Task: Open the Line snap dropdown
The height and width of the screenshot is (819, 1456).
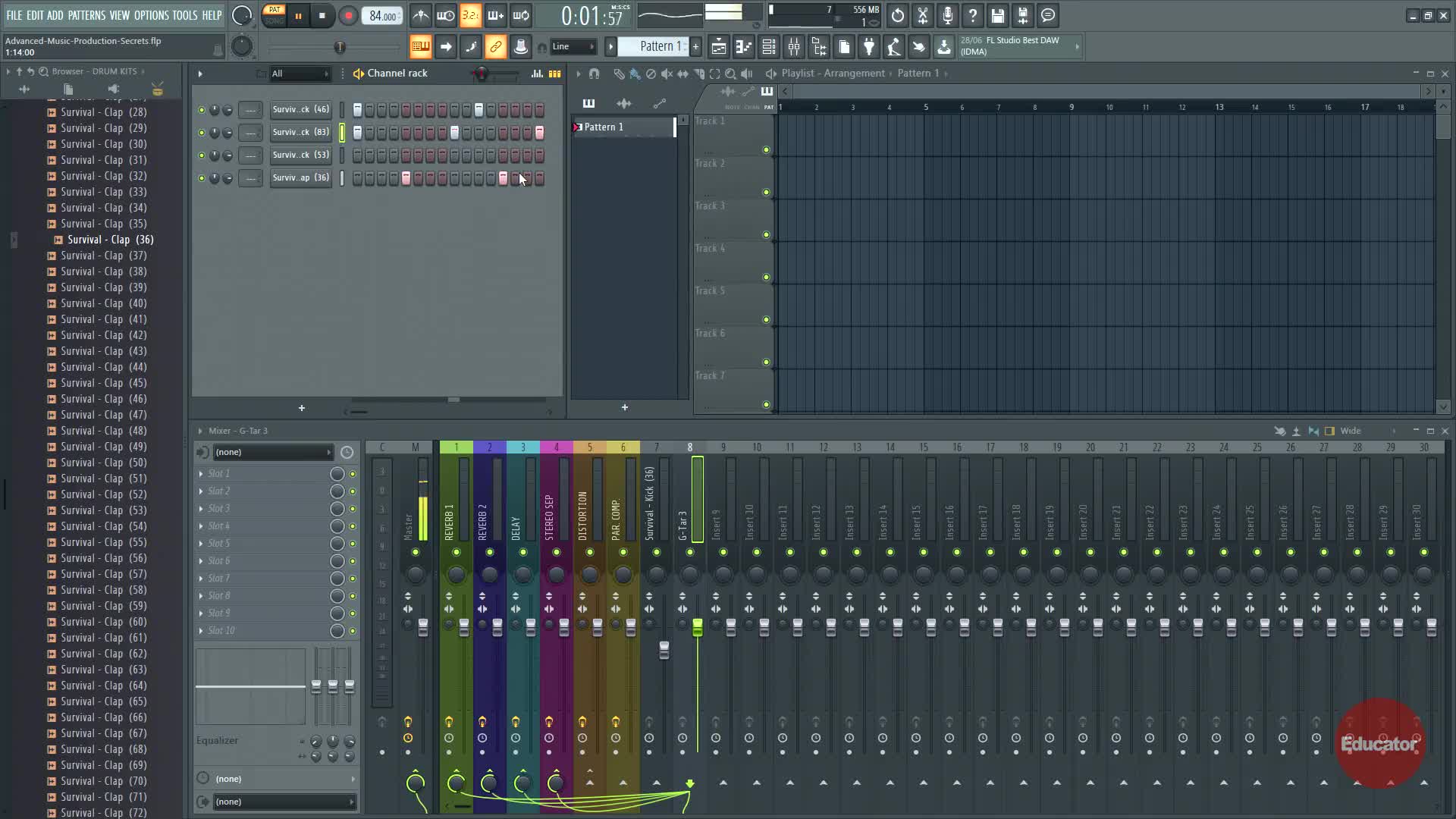Action: [x=574, y=47]
